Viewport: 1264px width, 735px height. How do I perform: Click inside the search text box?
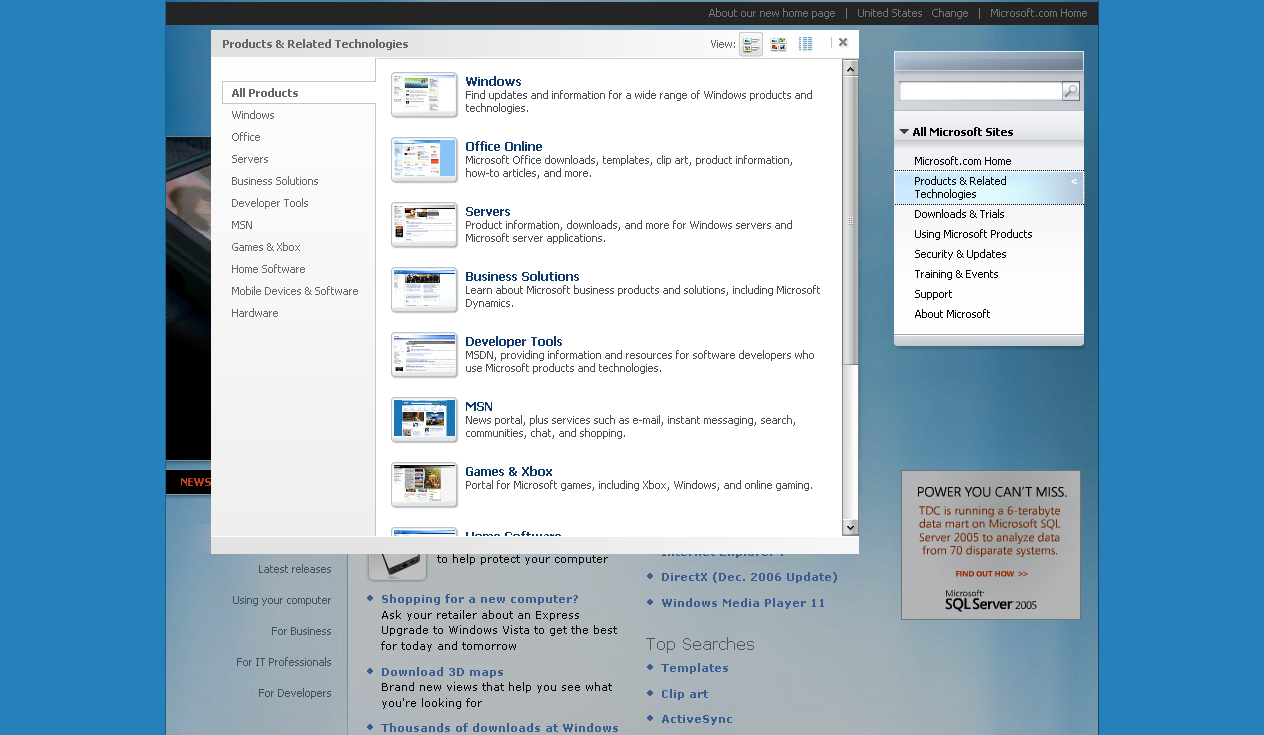click(x=979, y=92)
